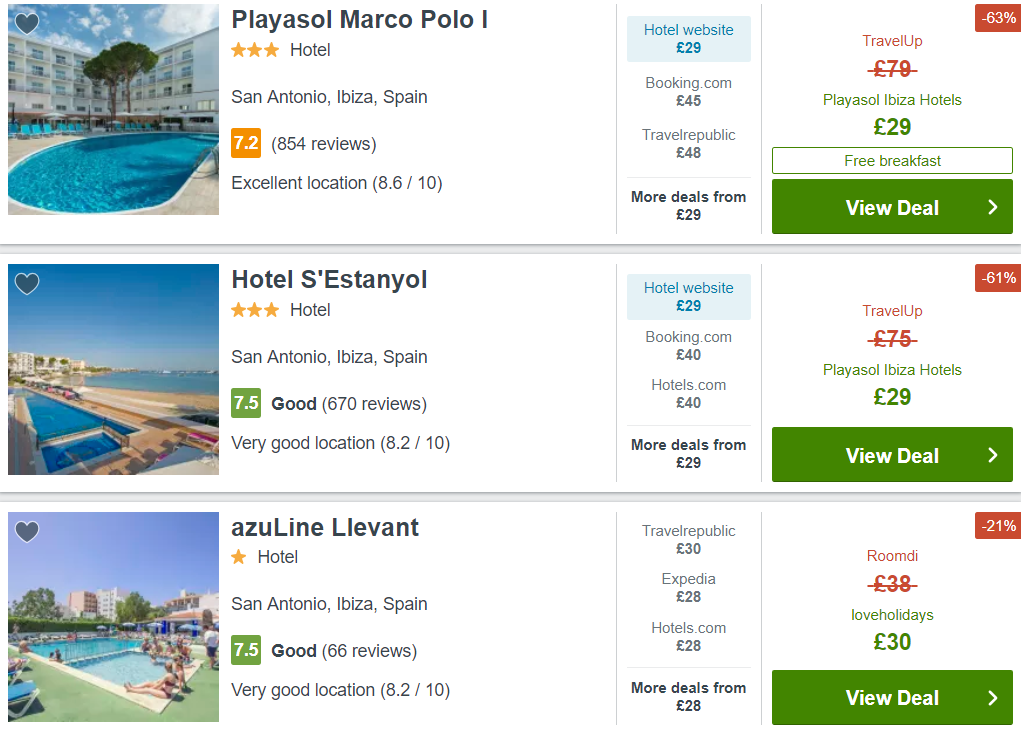Click View Deal for Hotel S'Estanyol
The height and width of the screenshot is (730, 1021).
892,455
